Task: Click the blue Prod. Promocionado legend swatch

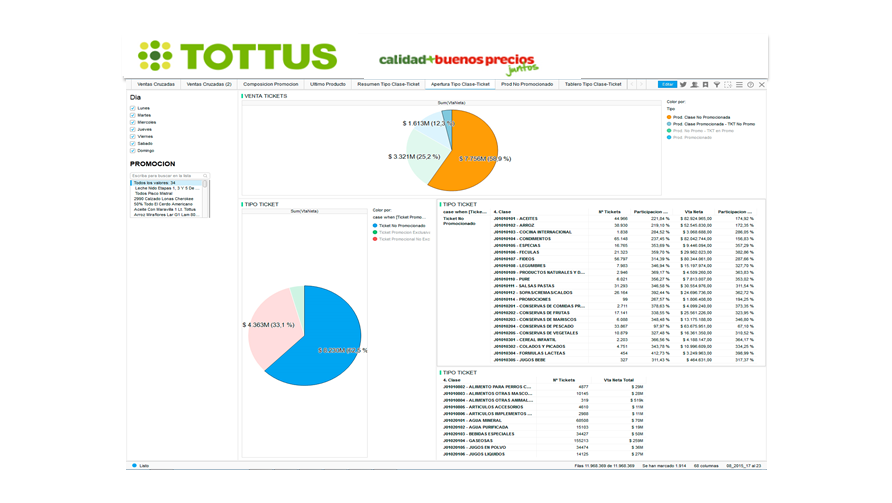Action: coord(669,138)
